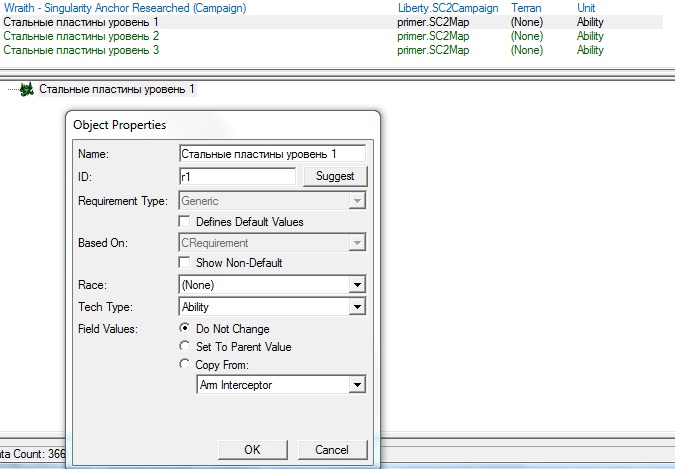Screen dimensions: 675x469
Task: Click the Liberty.SC2Campaign source cell
Action: [x=448, y=8]
